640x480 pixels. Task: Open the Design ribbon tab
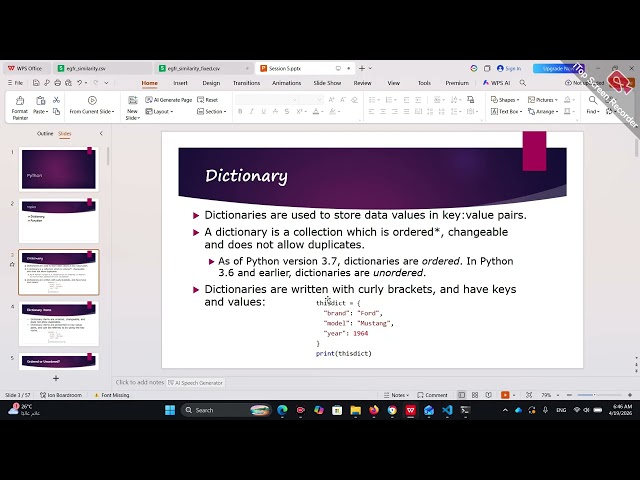[211, 83]
